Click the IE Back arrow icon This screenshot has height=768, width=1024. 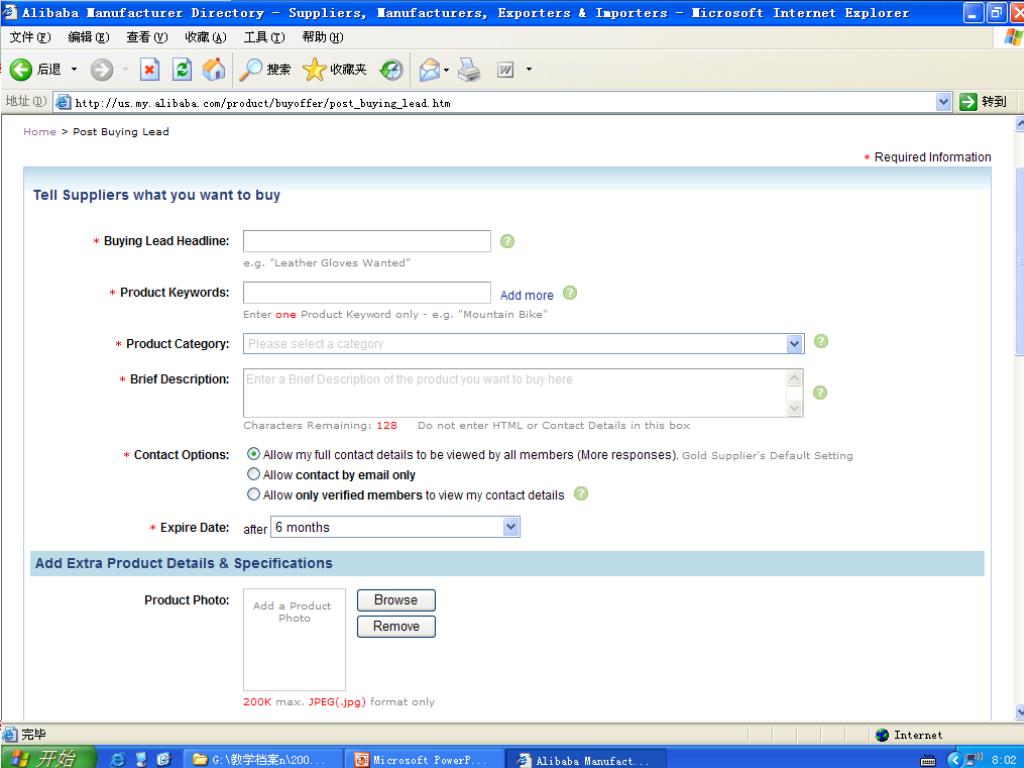21,69
